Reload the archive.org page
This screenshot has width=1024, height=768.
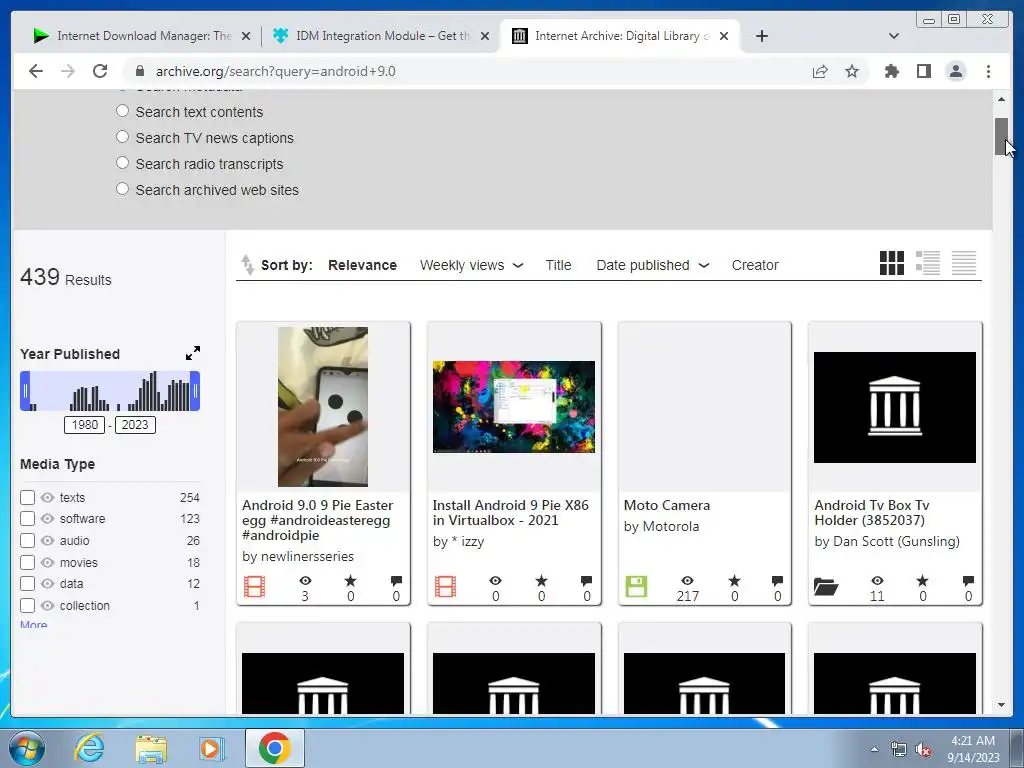click(100, 71)
